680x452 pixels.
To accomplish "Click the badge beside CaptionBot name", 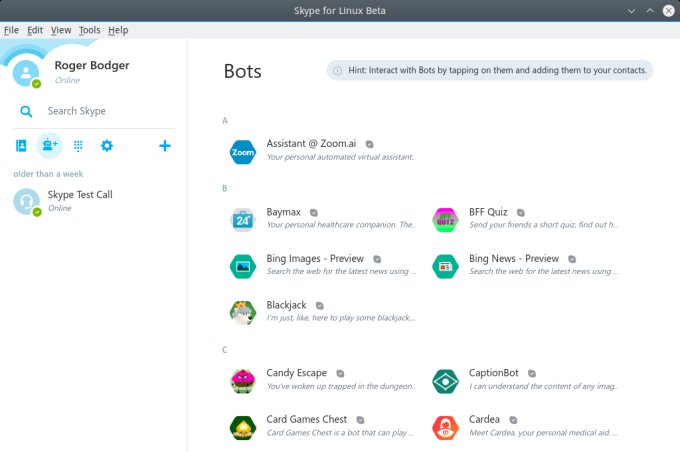I will [532, 373].
